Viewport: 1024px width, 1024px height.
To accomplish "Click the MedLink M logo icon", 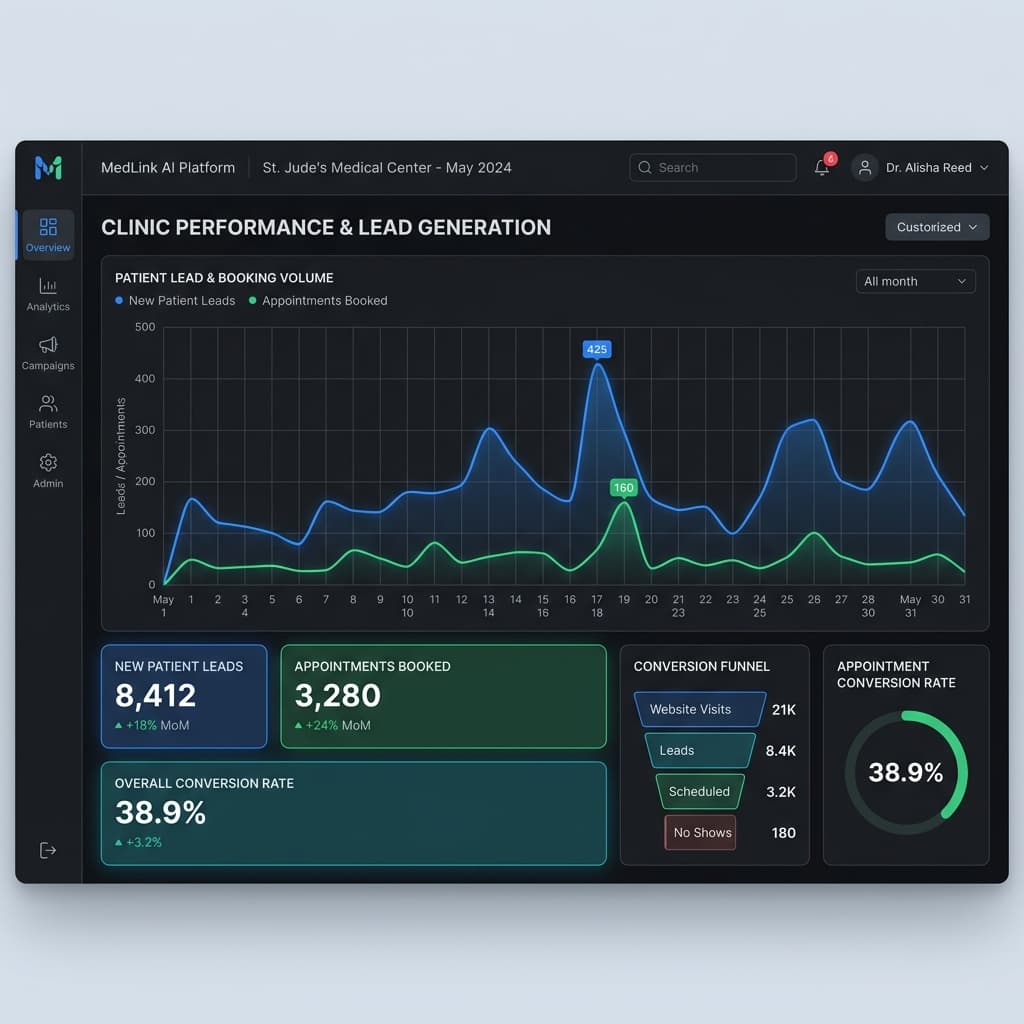I will (48, 168).
